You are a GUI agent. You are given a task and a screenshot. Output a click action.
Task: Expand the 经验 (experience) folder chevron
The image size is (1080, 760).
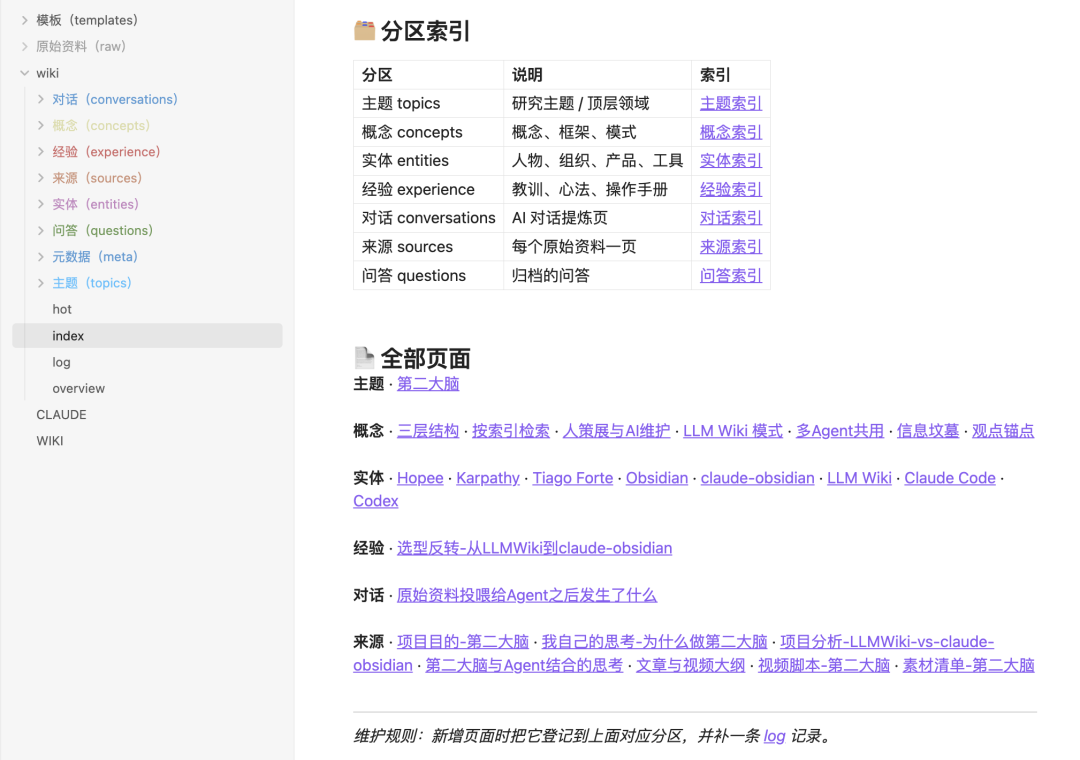41,152
